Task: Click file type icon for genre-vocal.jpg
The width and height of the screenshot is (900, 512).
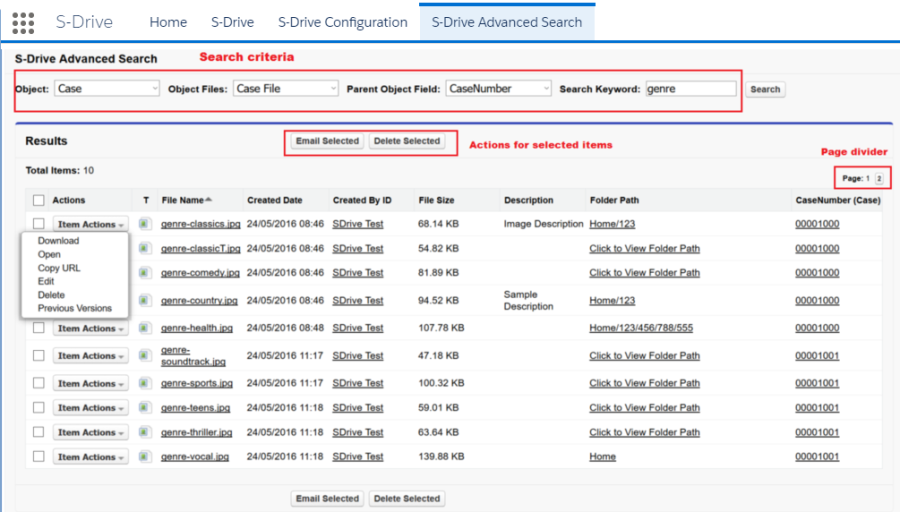Action: point(145,457)
